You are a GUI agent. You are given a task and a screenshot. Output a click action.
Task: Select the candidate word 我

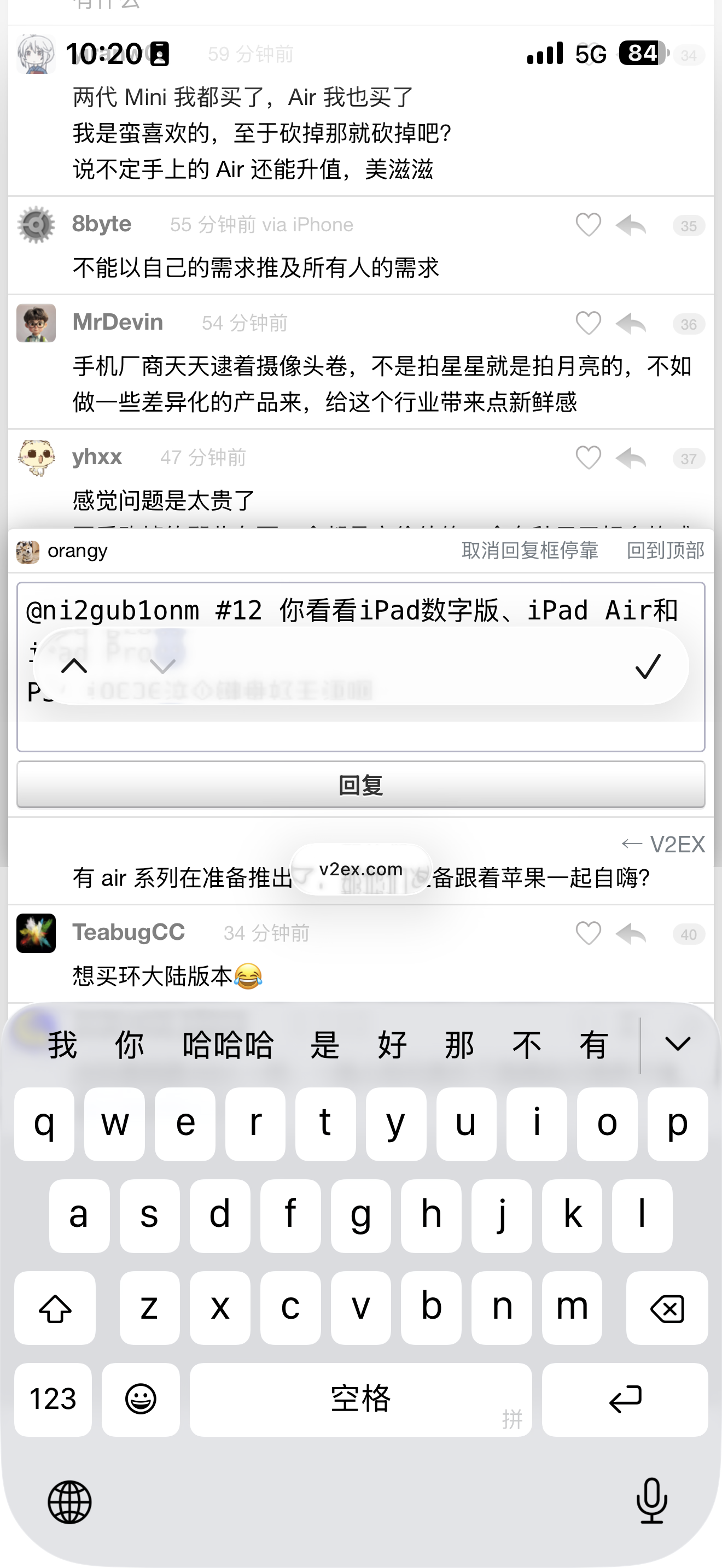(63, 1045)
